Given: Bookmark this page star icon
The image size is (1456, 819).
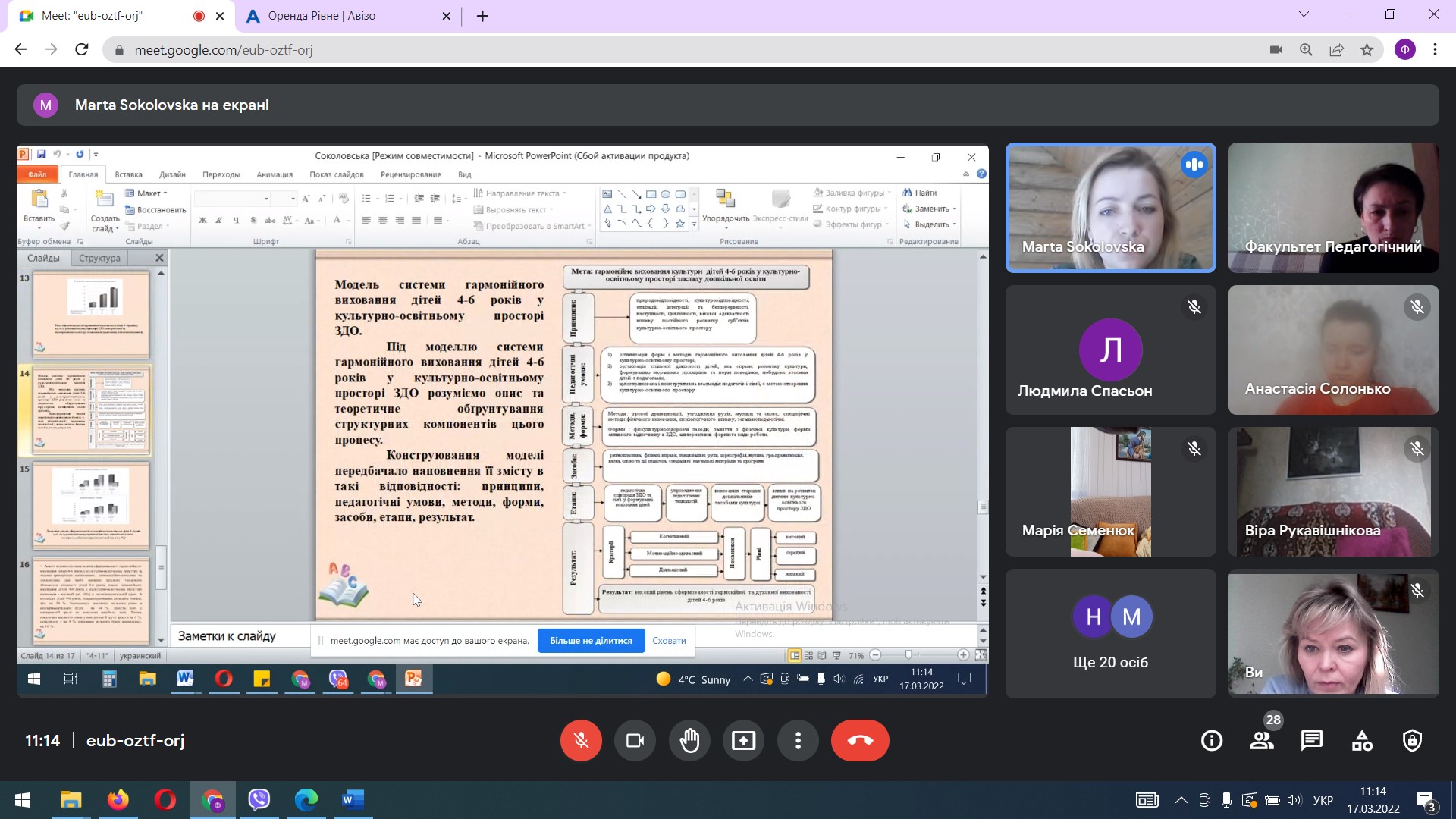Looking at the screenshot, I should [1367, 49].
